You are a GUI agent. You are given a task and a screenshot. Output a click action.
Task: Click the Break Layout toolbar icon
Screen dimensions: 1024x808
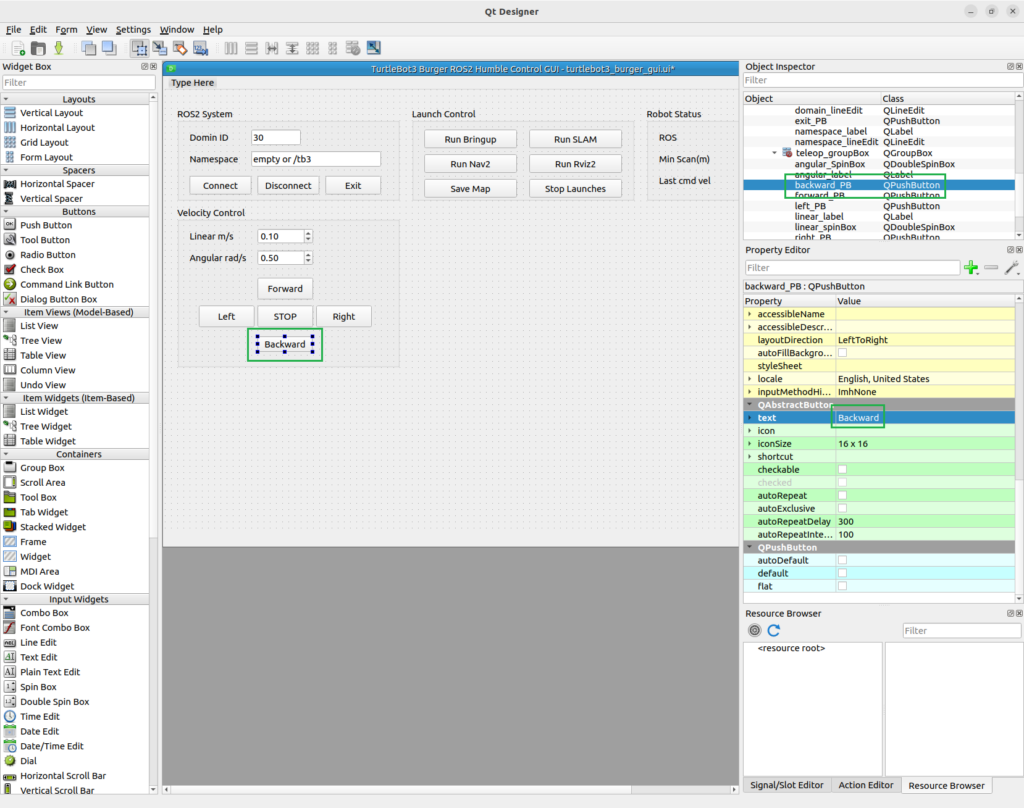353,48
